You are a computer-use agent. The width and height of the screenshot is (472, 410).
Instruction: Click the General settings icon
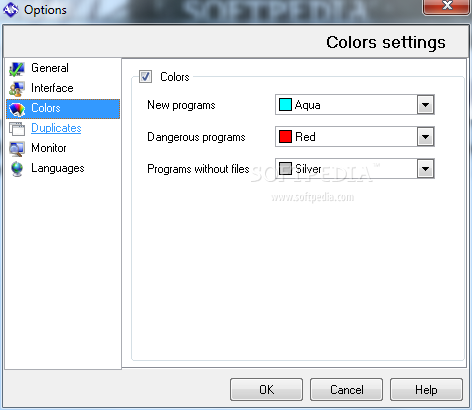click(x=17, y=69)
